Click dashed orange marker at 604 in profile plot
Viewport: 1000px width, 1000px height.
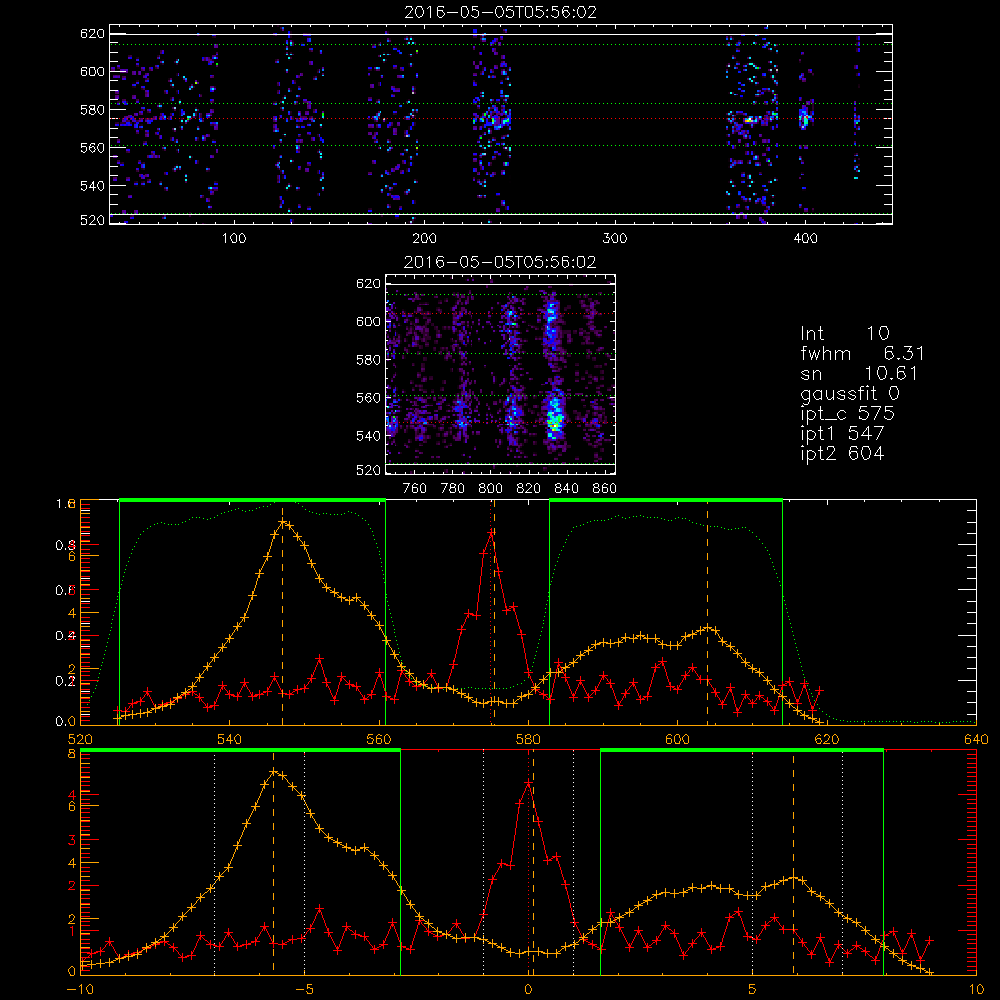(x=707, y=612)
